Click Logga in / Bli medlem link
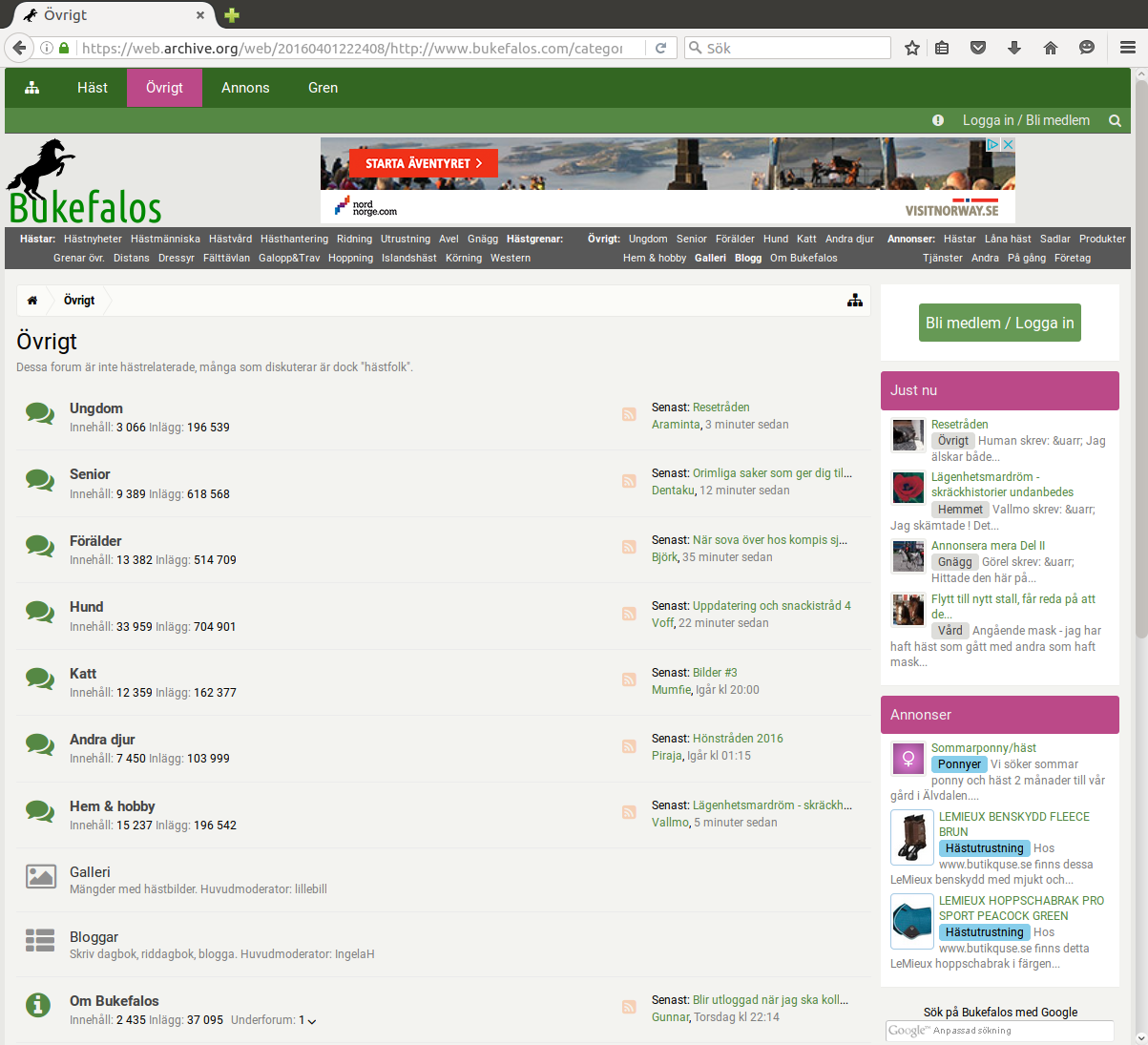The width and height of the screenshot is (1148, 1045). coord(1026,120)
